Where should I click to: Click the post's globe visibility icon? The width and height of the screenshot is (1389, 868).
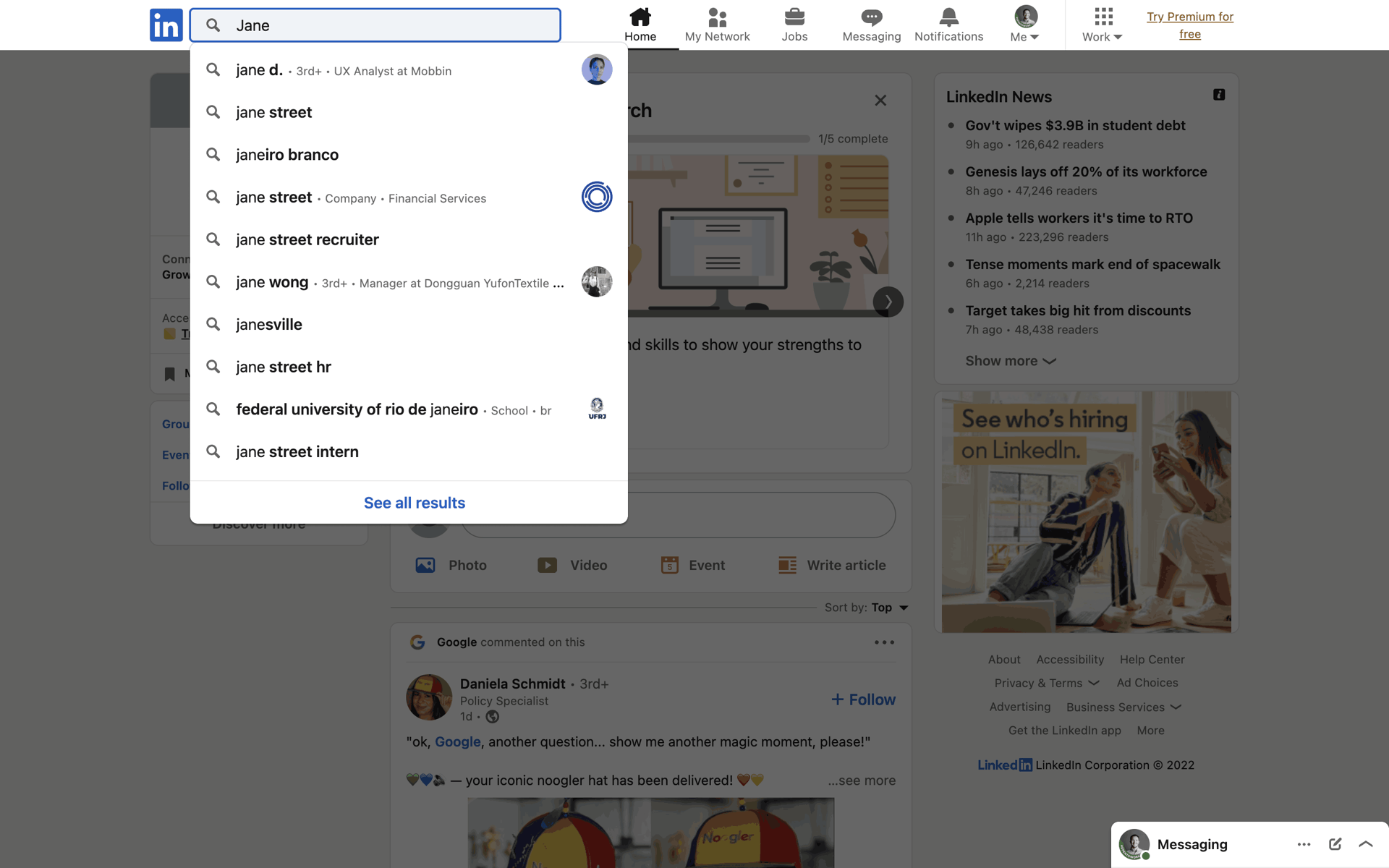click(492, 717)
